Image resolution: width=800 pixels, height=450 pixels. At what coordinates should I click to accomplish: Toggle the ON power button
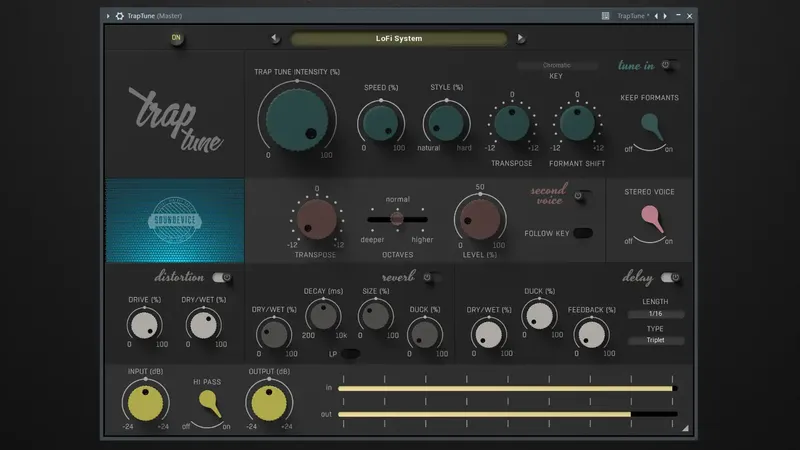tap(176, 38)
